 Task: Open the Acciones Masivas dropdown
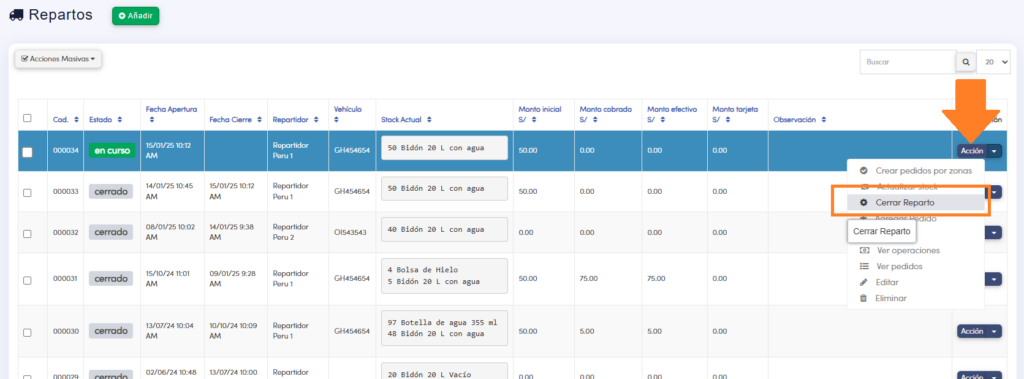click(58, 59)
